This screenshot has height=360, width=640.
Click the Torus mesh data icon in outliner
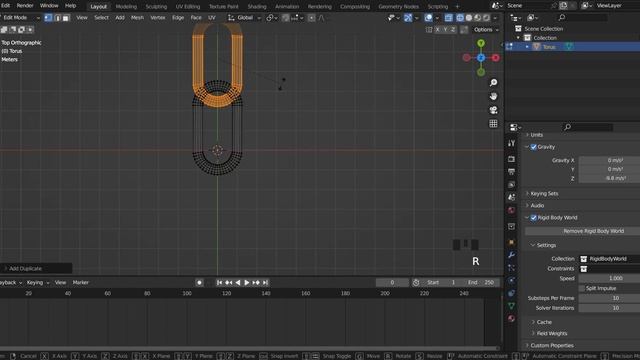569,47
